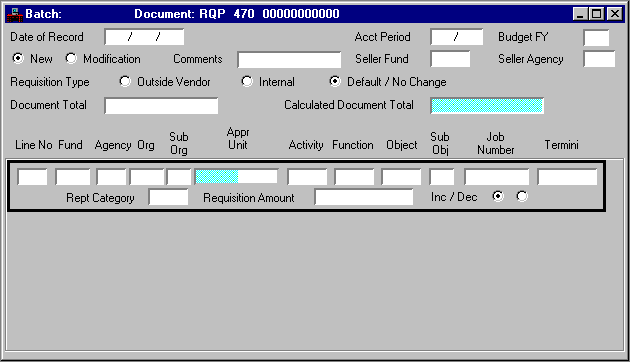
Task: Click the 'Calculated Document Total' label
Action: (x=349, y=105)
